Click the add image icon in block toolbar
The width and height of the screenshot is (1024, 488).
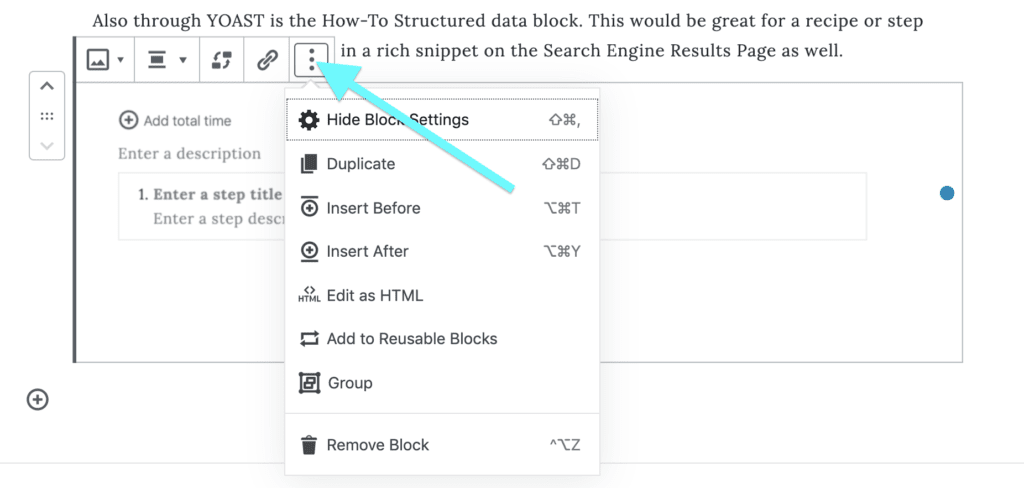[97, 60]
